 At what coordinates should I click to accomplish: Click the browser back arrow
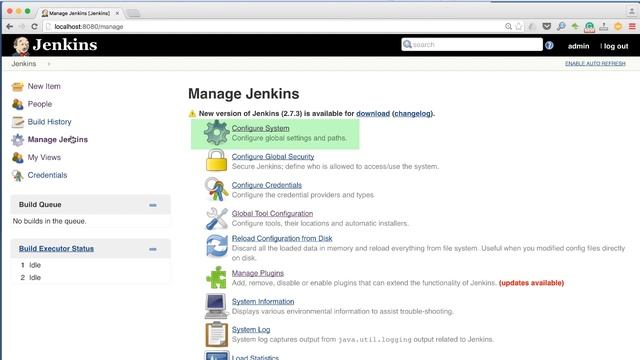(10, 27)
